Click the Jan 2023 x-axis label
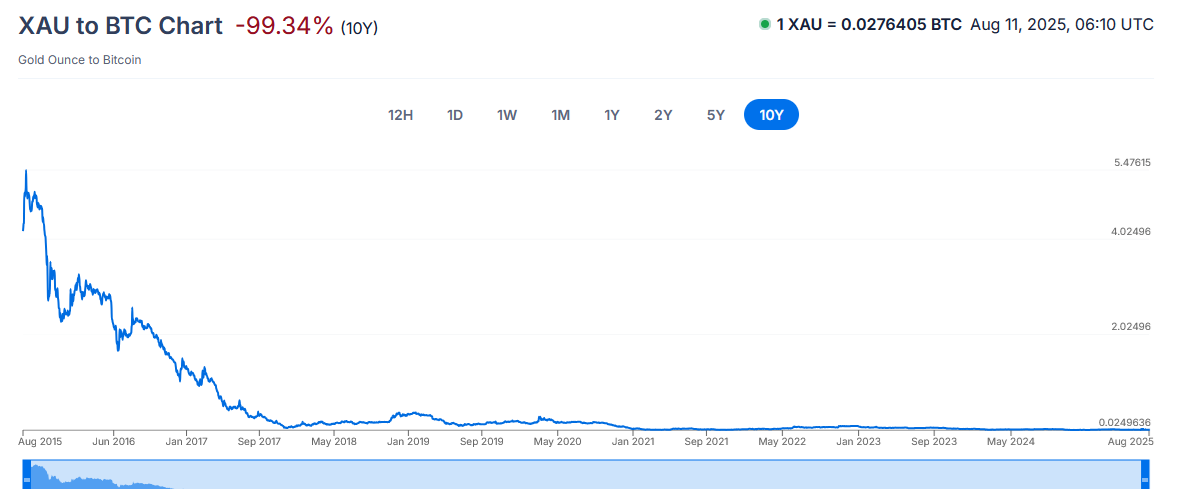 [x=857, y=442]
